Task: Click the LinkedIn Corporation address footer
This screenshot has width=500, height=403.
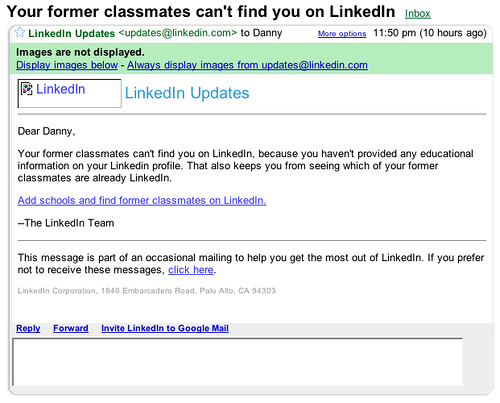Action: pos(147,291)
